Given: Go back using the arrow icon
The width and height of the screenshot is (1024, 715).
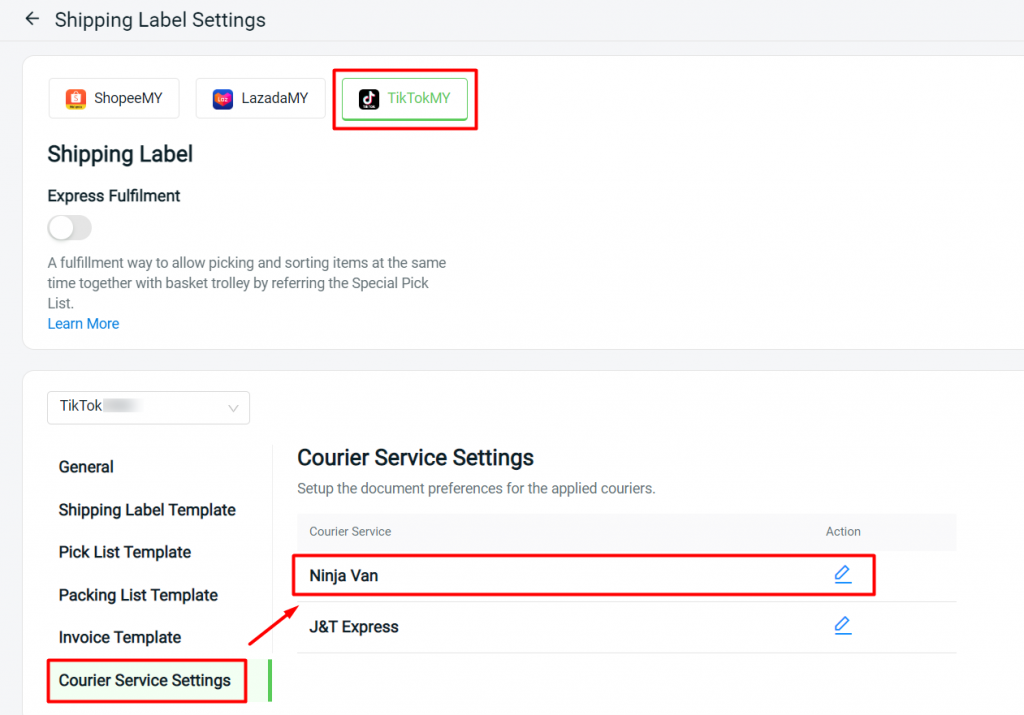Looking at the screenshot, I should tap(32, 19).
